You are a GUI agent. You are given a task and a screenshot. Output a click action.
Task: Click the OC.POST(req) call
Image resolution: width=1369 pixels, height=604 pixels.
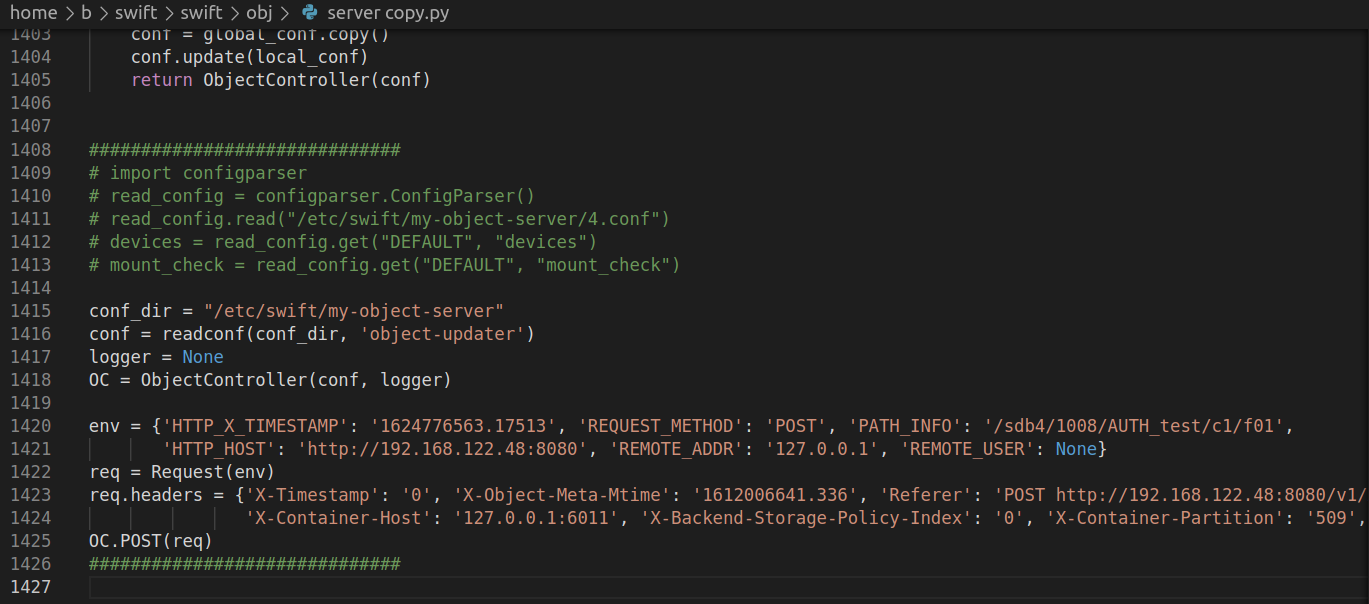pos(150,541)
